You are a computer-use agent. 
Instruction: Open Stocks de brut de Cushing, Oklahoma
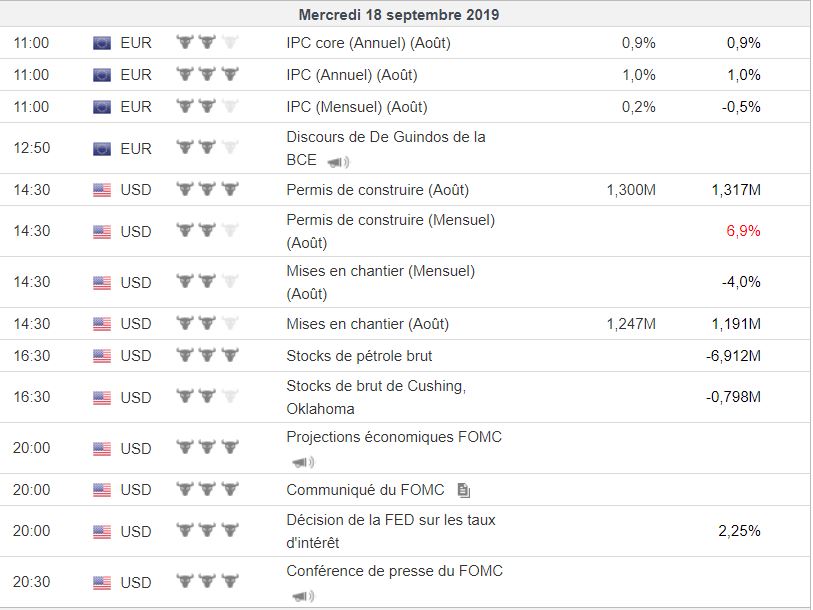click(x=376, y=386)
